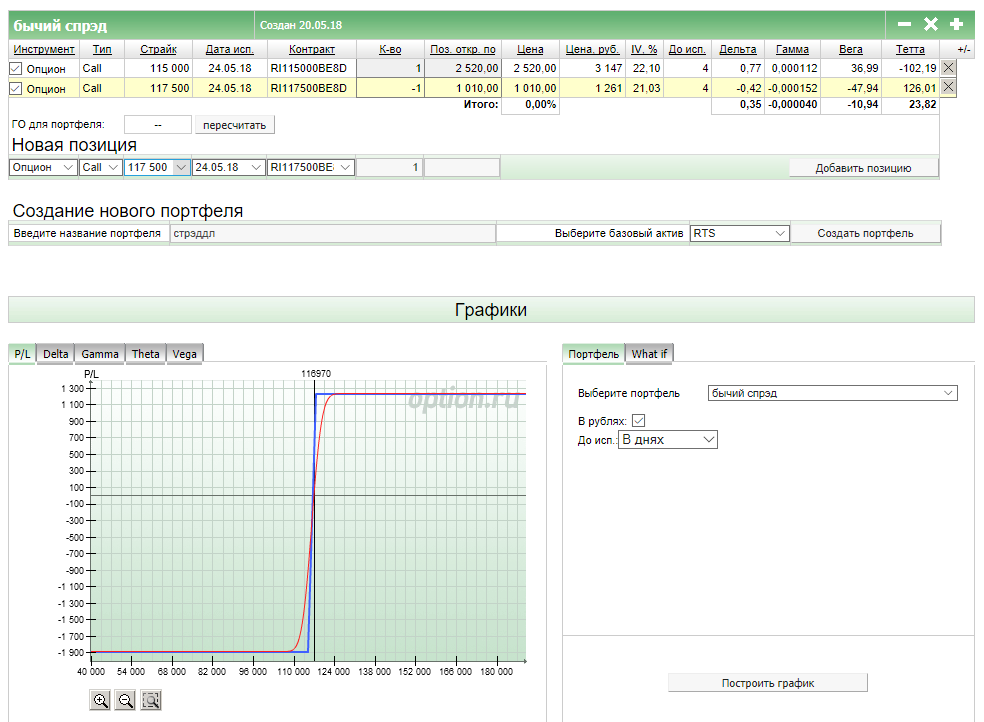Remove the 115 000 strike option row
Viewport: 984px width, 722px height.
(x=949, y=68)
